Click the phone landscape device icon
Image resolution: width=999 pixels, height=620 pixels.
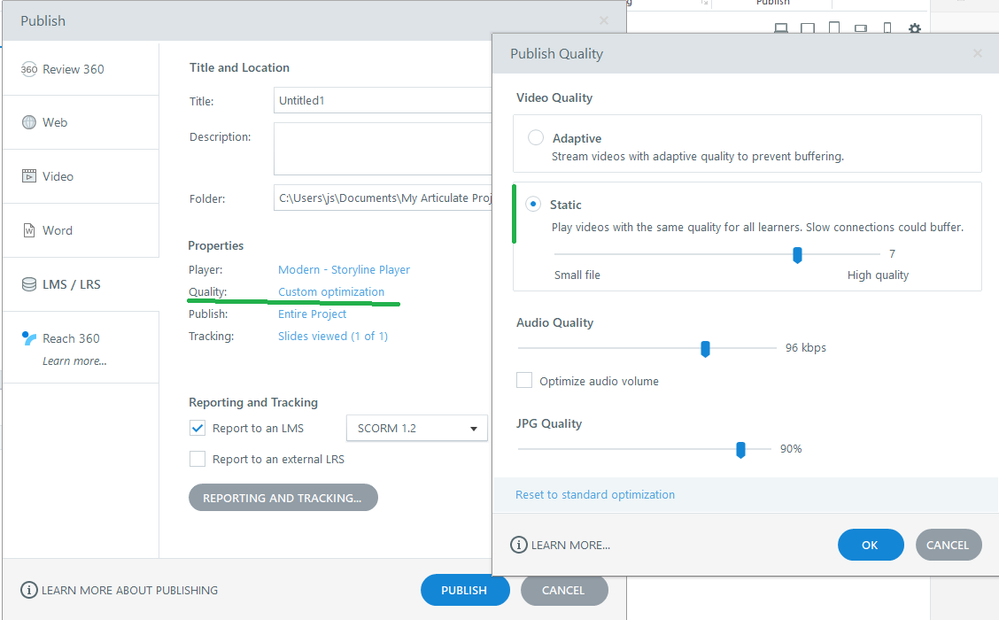[x=861, y=29]
